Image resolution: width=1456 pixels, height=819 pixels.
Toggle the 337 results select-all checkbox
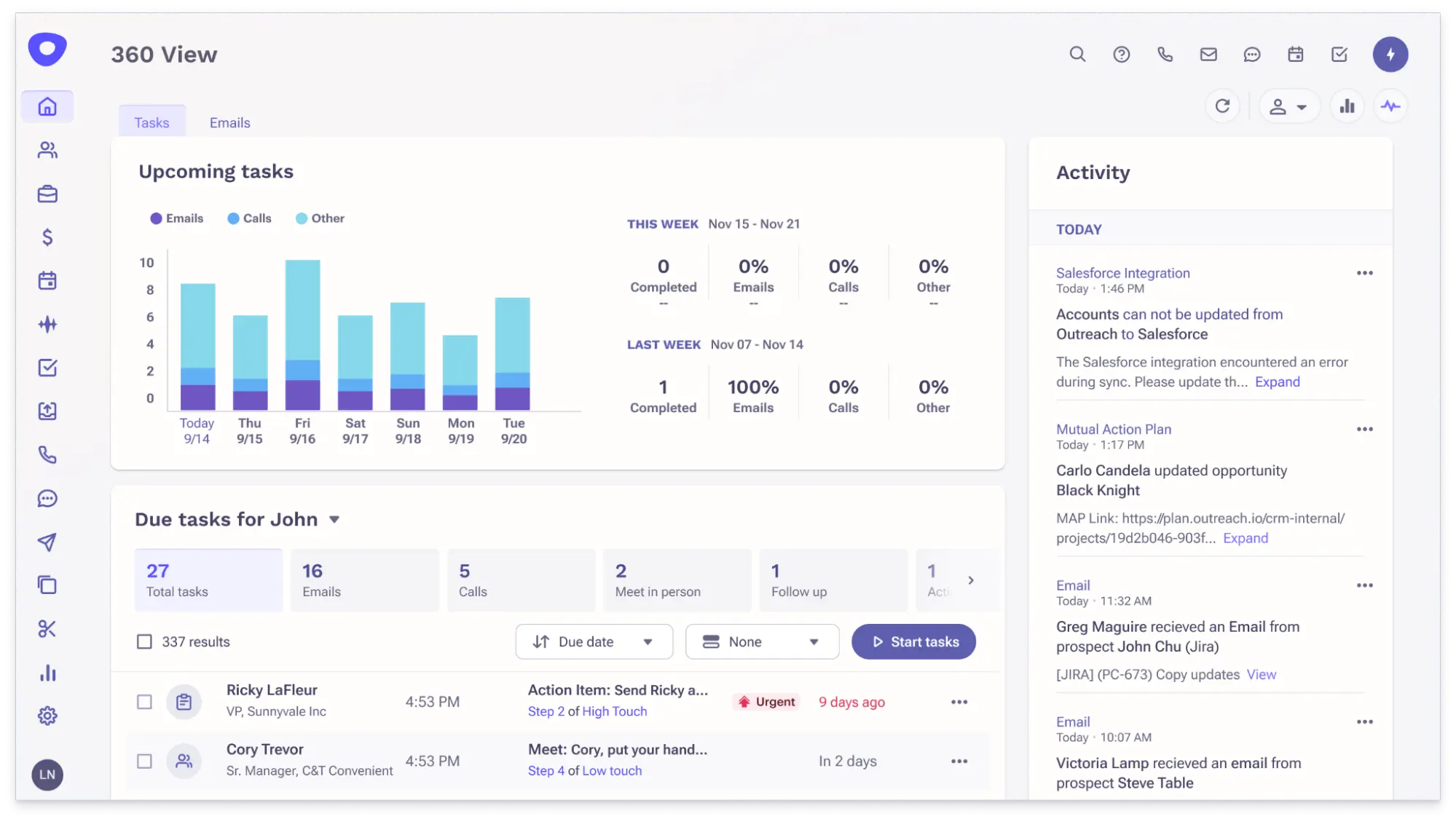144,641
